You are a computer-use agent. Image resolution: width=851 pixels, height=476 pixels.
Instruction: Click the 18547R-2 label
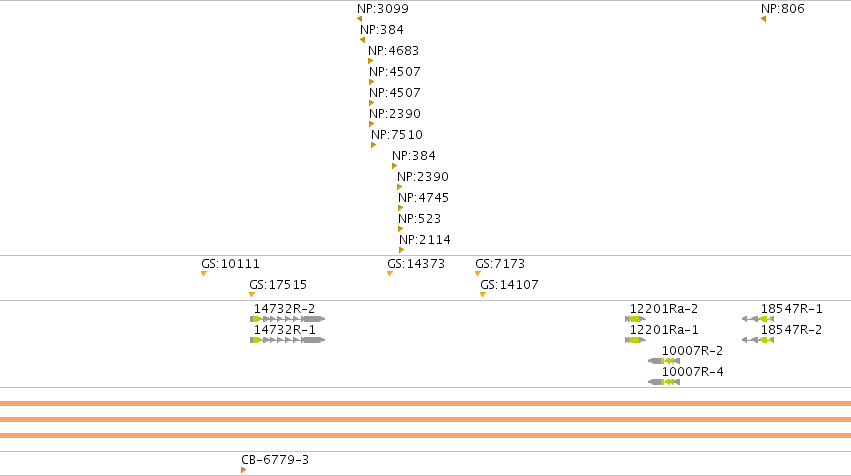click(x=791, y=330)
